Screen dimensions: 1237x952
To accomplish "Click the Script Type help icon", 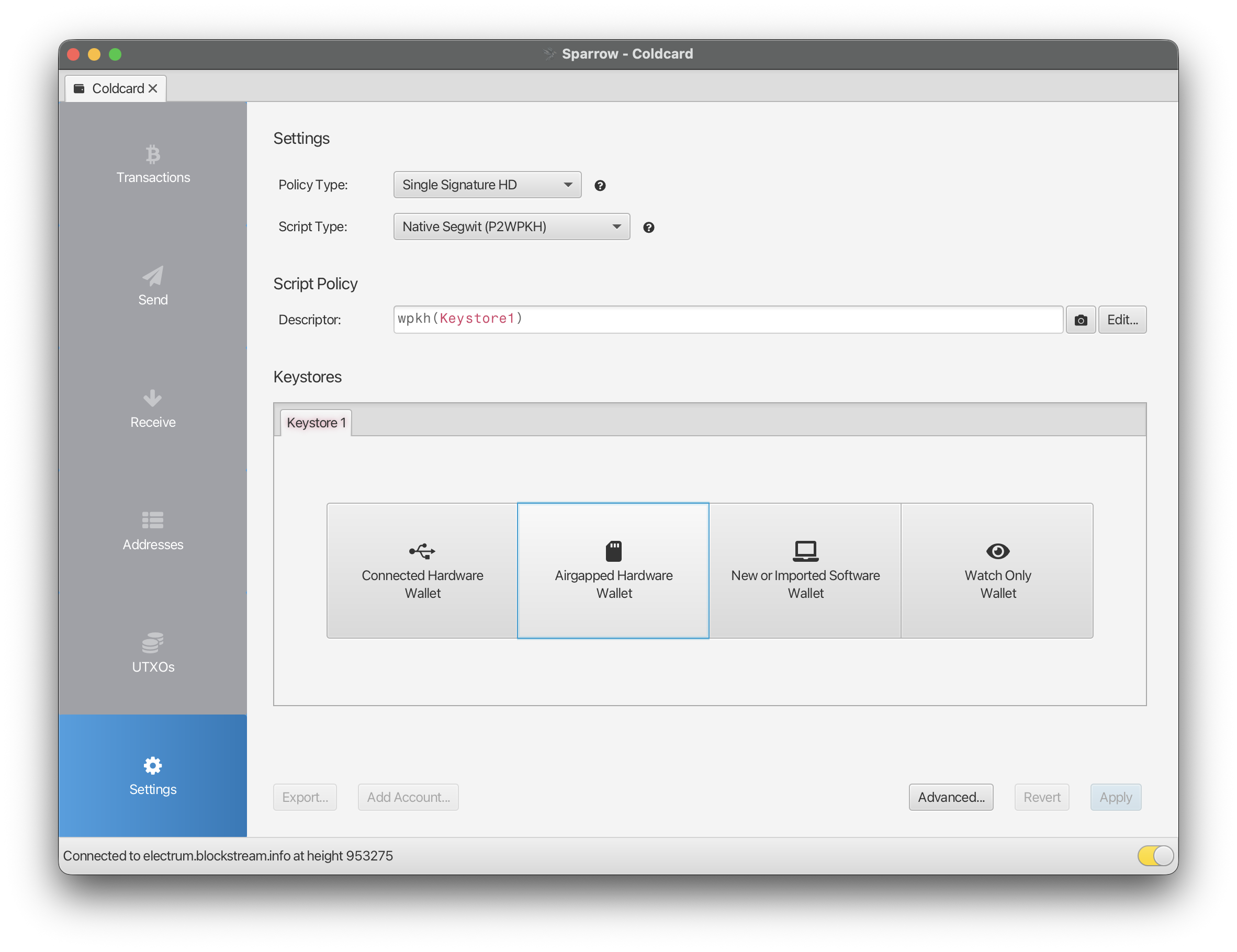I will (648, 227).
